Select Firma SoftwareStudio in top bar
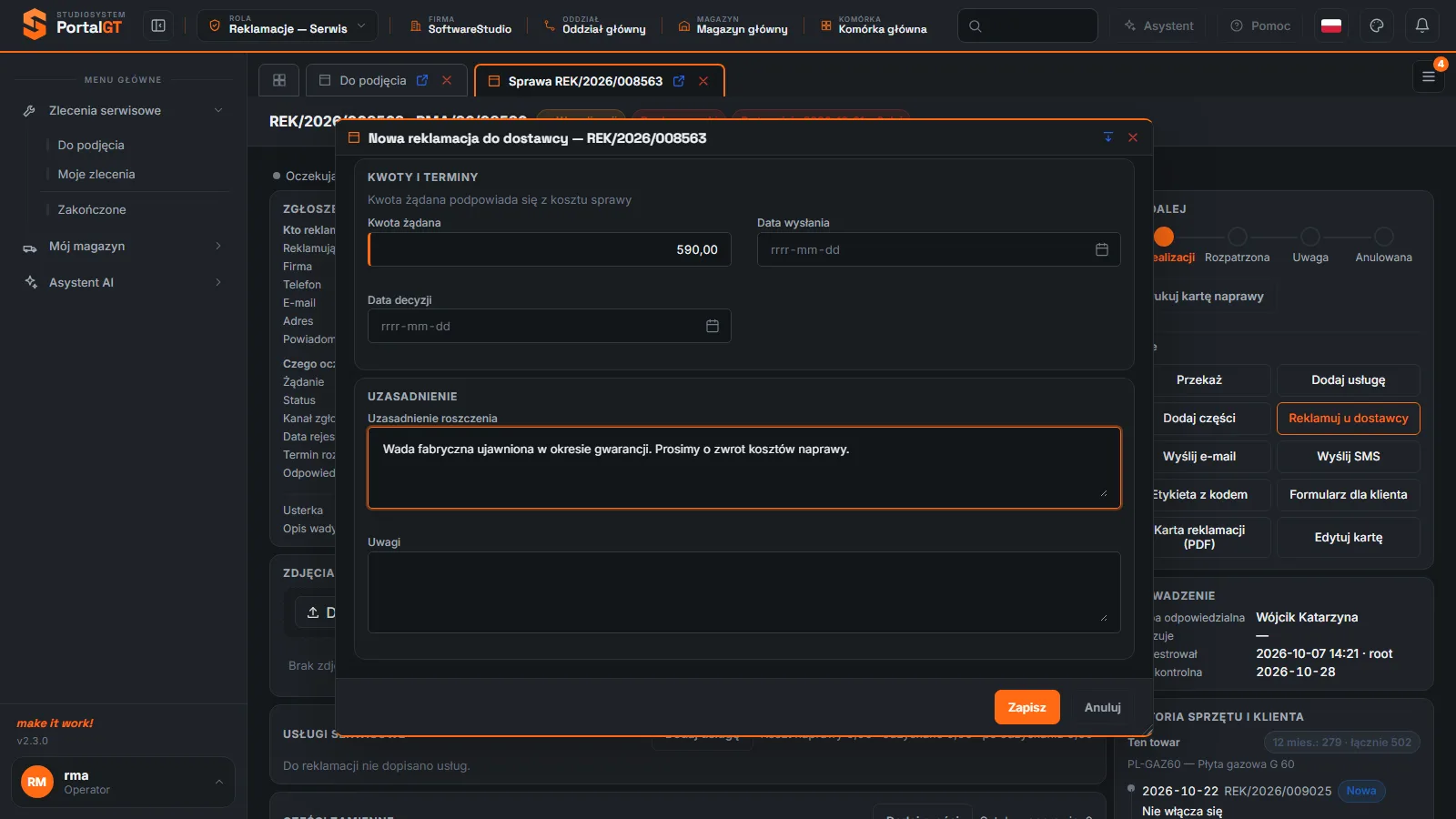Screen dimensions: 1456x819 click(x=460, y=25)
